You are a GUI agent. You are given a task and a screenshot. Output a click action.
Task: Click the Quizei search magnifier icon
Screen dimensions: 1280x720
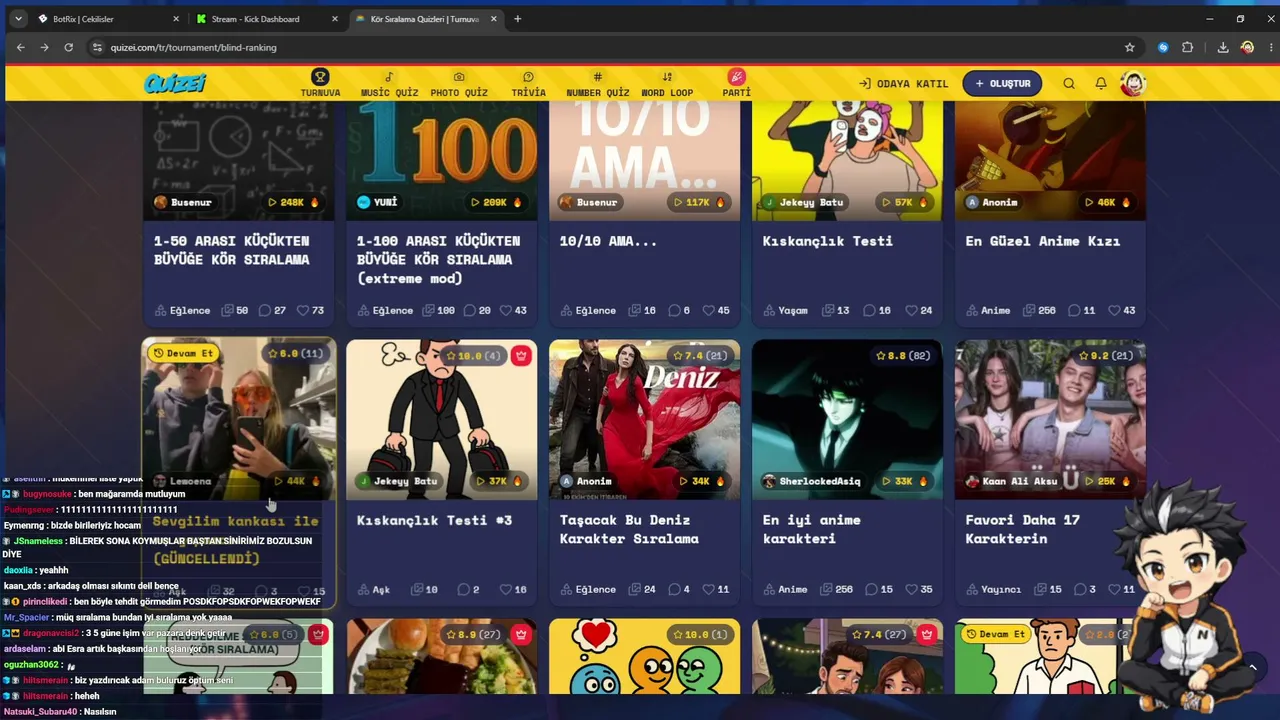(x=1069, y=84)
